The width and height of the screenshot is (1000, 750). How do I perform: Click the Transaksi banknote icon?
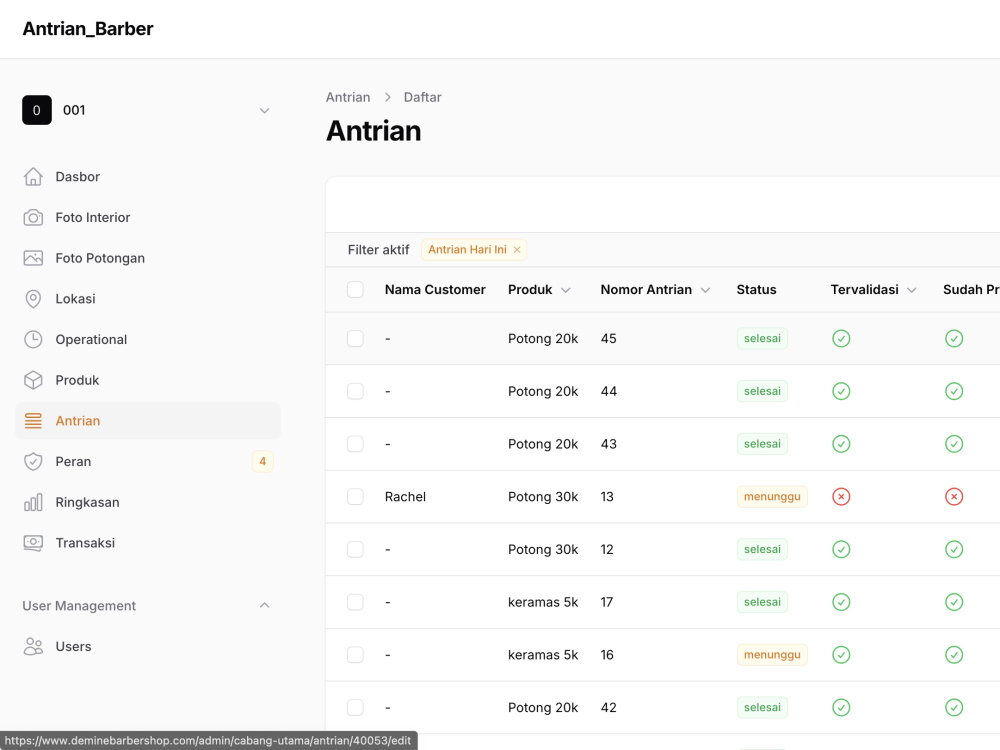coord(33,543)
